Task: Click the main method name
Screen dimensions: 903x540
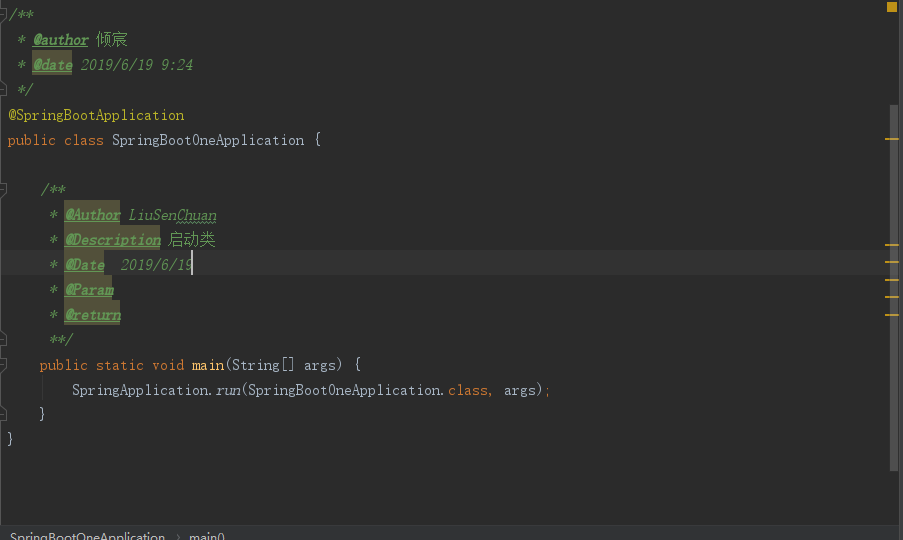Action: (208, 365)
